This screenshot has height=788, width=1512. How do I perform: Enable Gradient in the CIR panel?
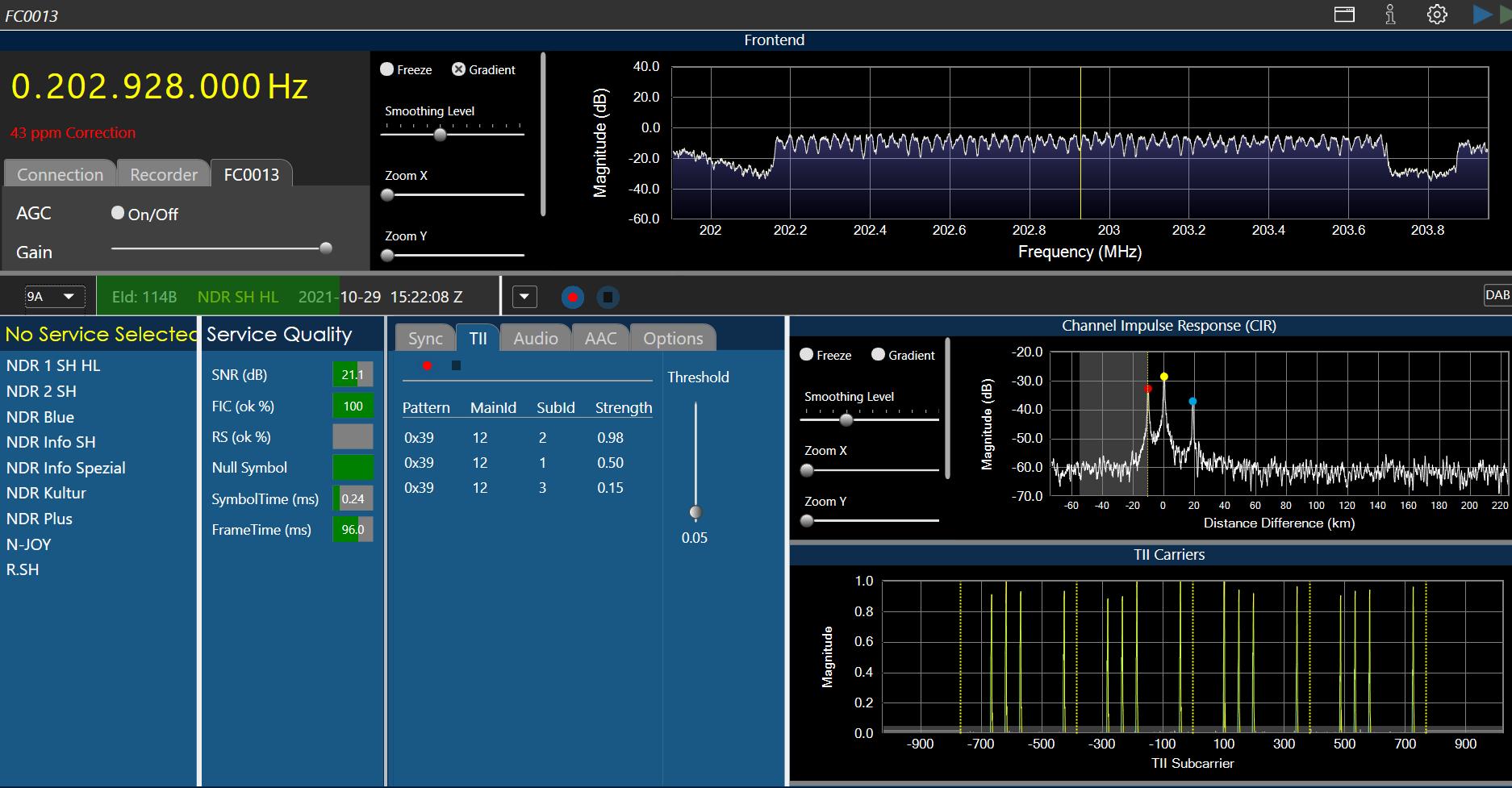point(878,355)
